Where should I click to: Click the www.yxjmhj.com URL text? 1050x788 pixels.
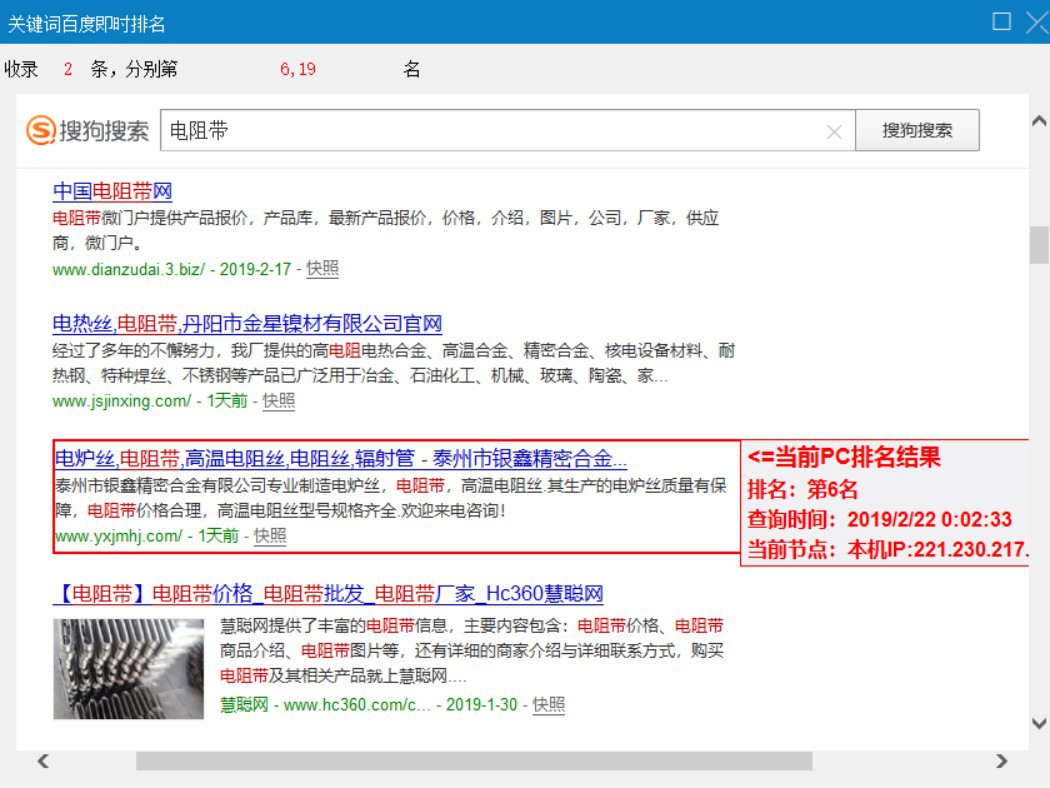coord(119,536)
